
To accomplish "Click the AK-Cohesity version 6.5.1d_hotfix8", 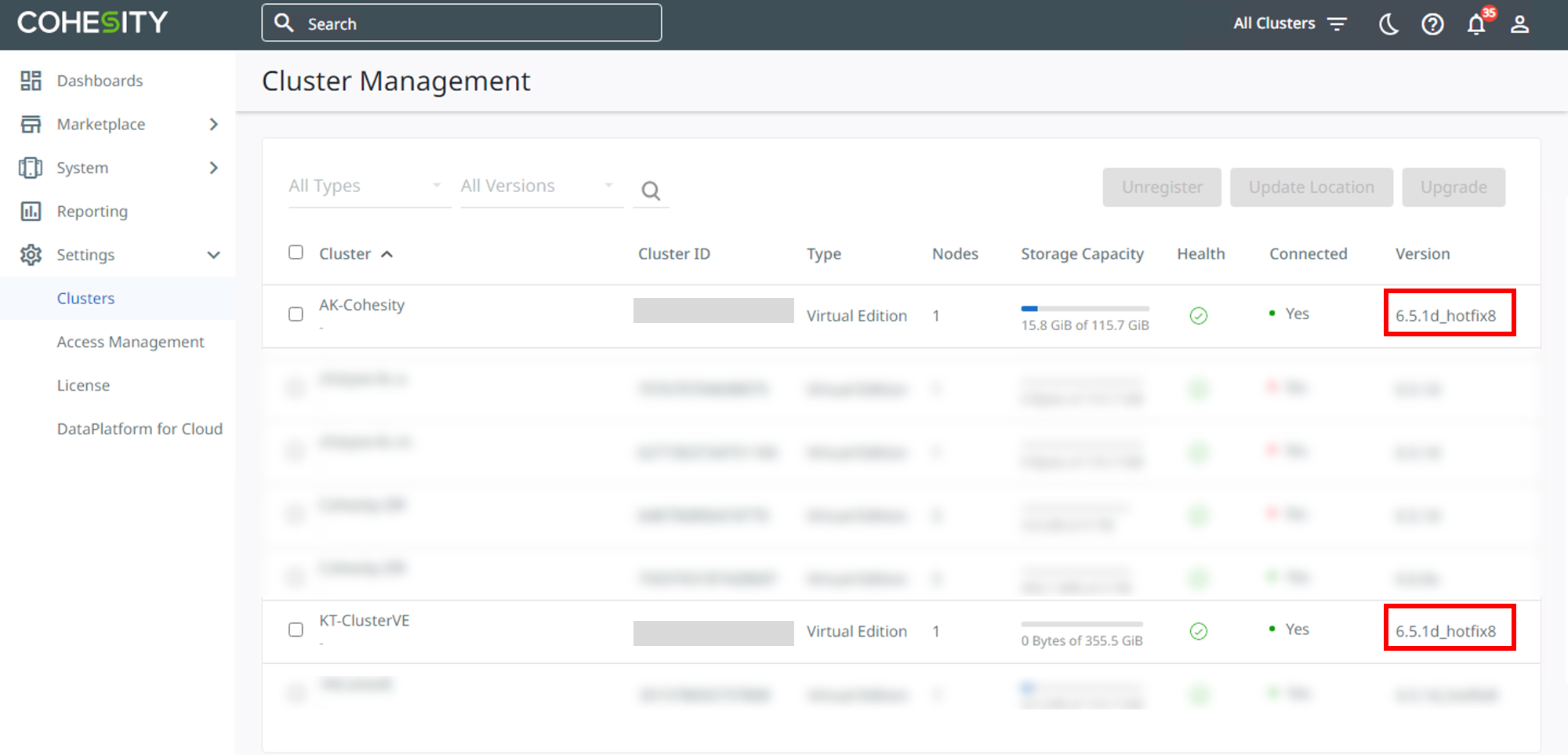I will pos(1446,316).
